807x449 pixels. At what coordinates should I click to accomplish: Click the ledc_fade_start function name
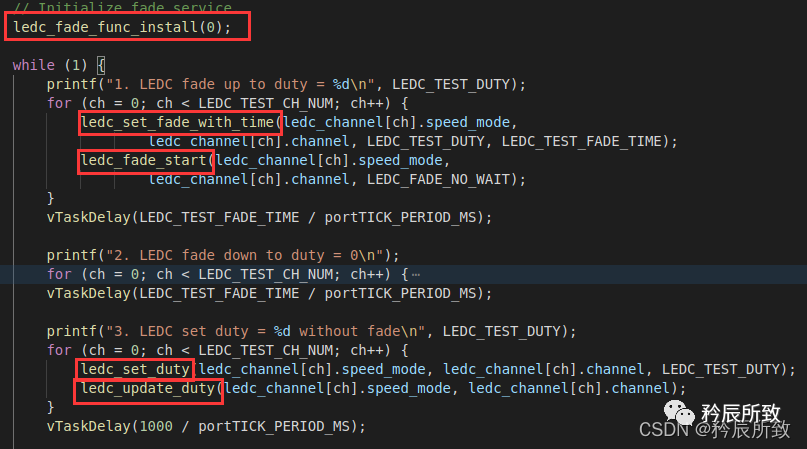[145, 160]
